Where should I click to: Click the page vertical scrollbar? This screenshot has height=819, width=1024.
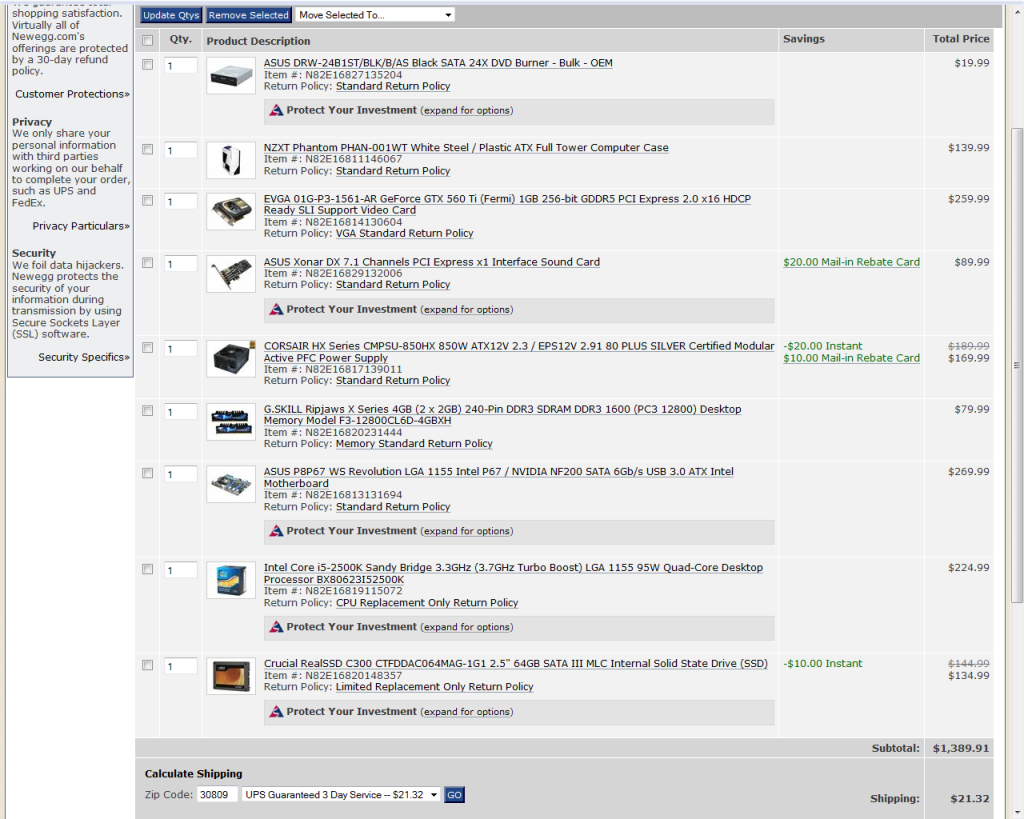[x=1017, y=366]
